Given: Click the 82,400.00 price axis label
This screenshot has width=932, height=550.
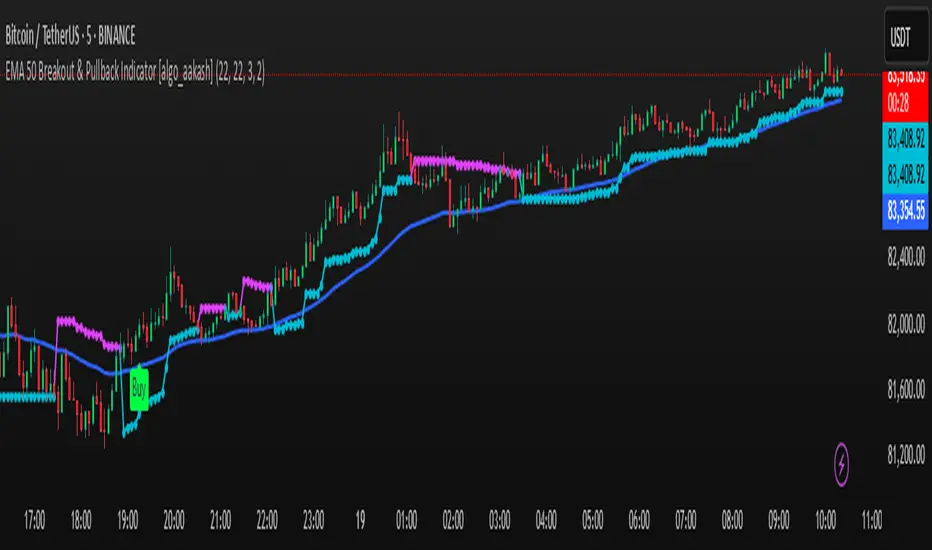Looking at the screenshot, I should tap(906, 257).
